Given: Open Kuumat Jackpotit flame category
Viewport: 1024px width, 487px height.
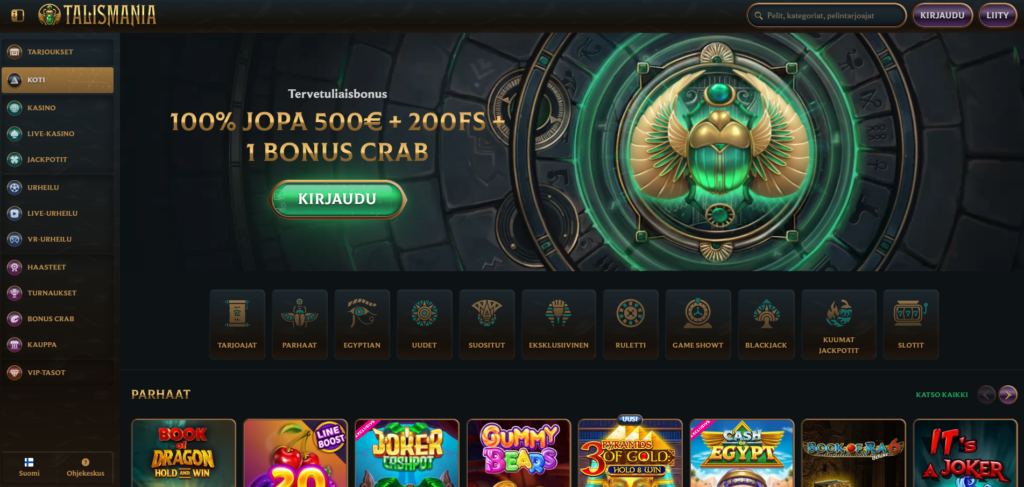Looking at the screenshot, I should click(839, 324).
